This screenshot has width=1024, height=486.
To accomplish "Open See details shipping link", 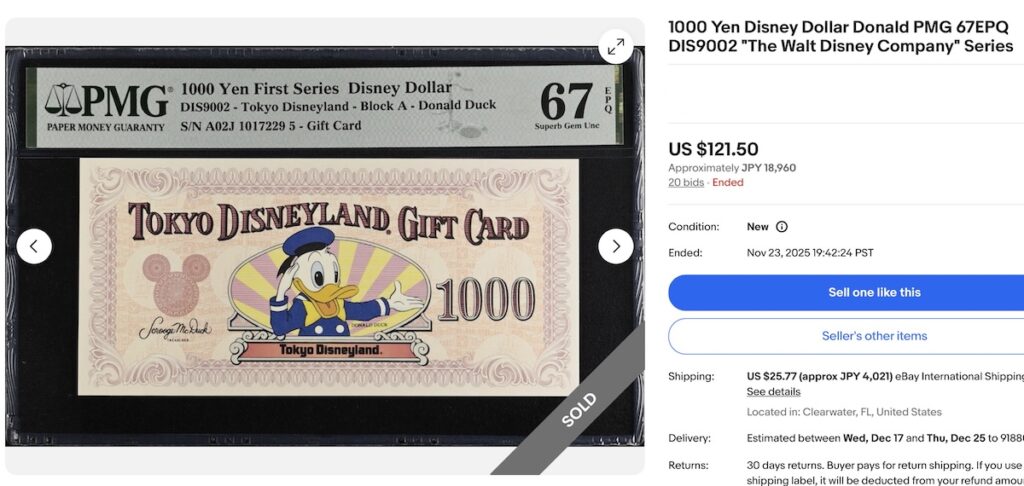I will pos(773,392).
